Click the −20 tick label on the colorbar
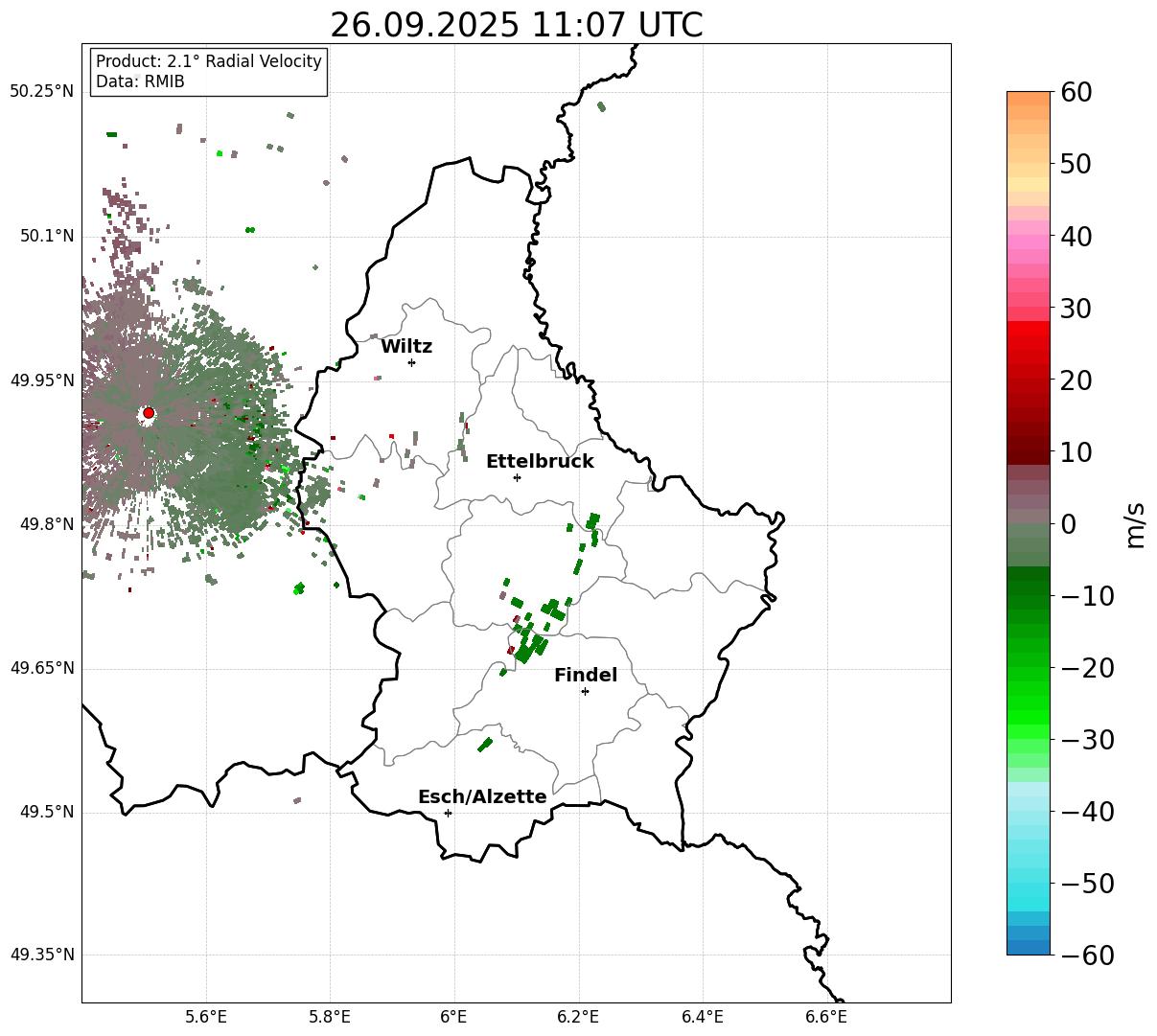 click(1086, 668)
